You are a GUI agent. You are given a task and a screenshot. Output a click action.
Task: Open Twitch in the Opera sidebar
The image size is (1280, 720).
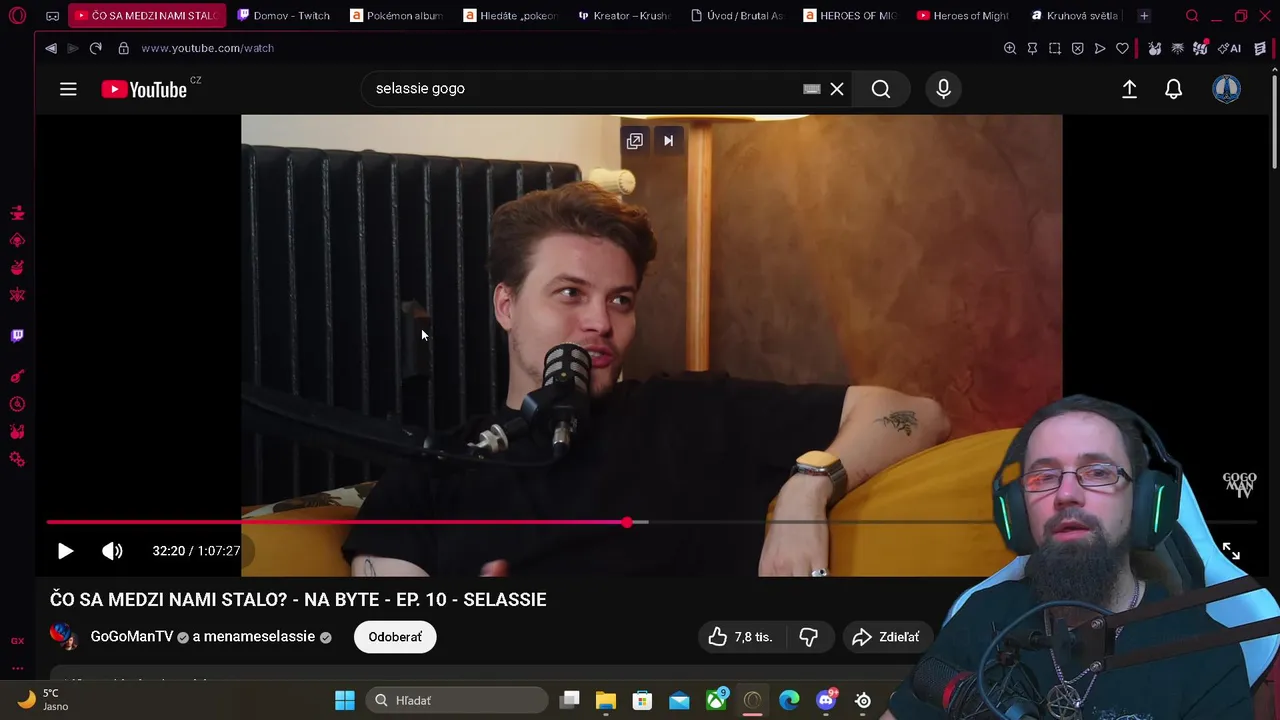17,336
